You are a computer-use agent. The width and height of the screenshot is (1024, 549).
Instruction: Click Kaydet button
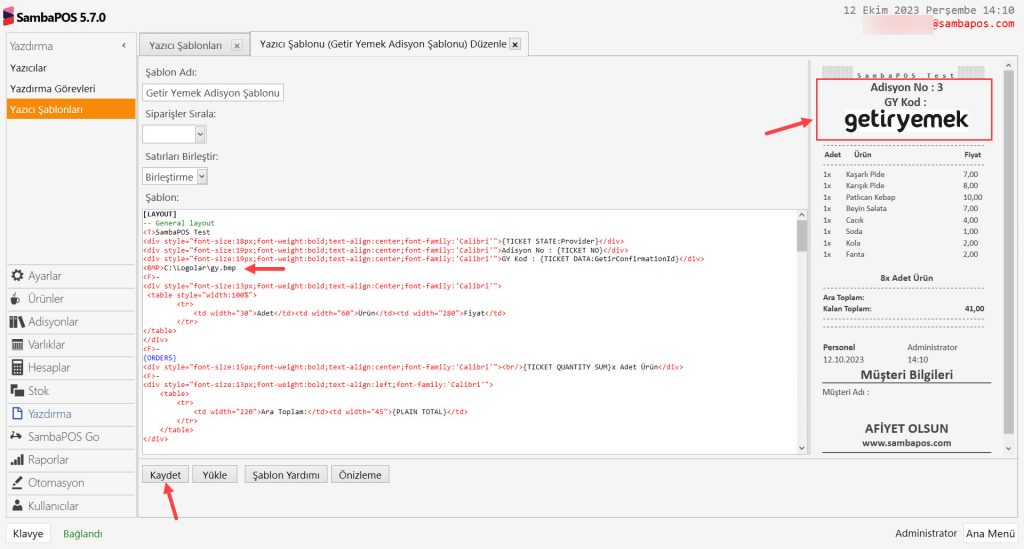[x=165, y=475]
